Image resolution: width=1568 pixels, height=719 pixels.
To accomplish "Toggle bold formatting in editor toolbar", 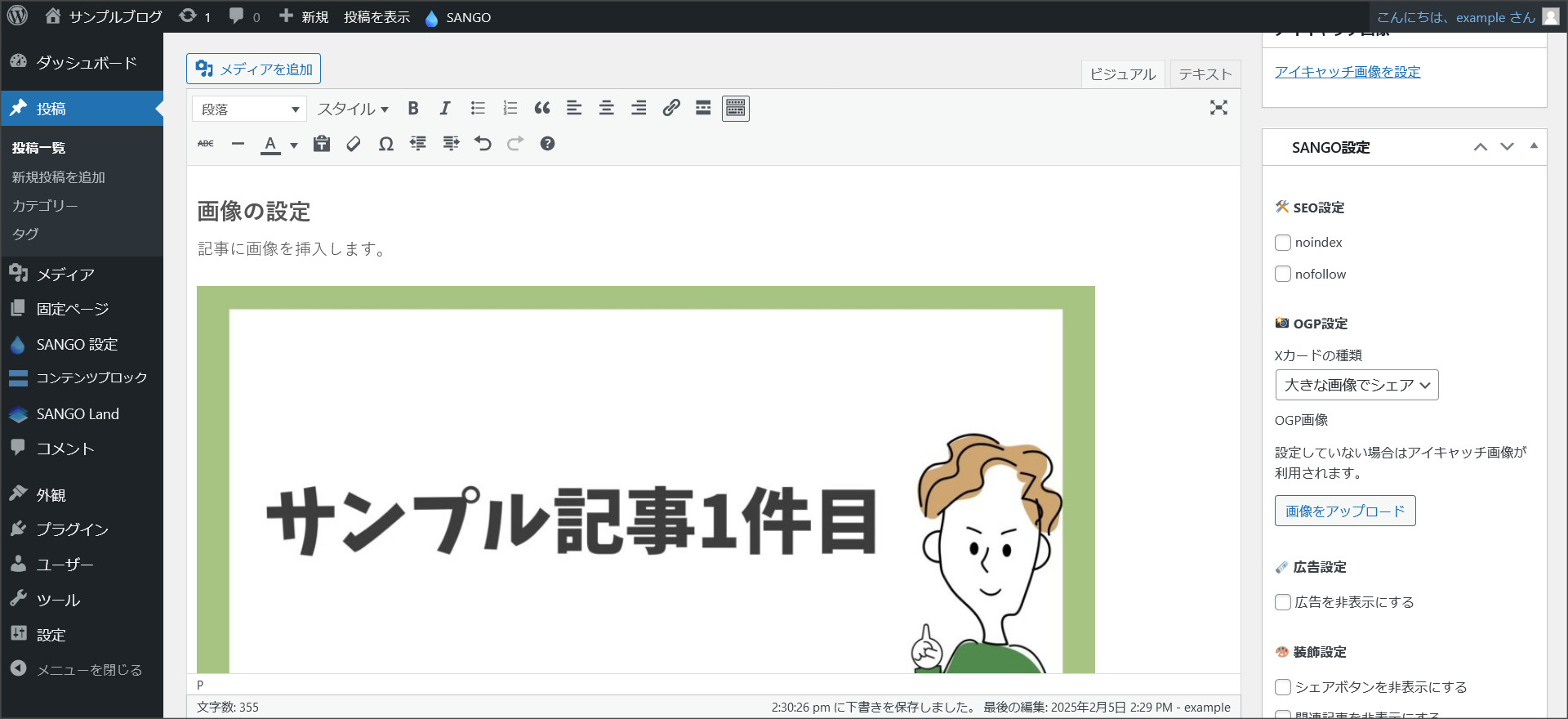I will click(413, 109).
